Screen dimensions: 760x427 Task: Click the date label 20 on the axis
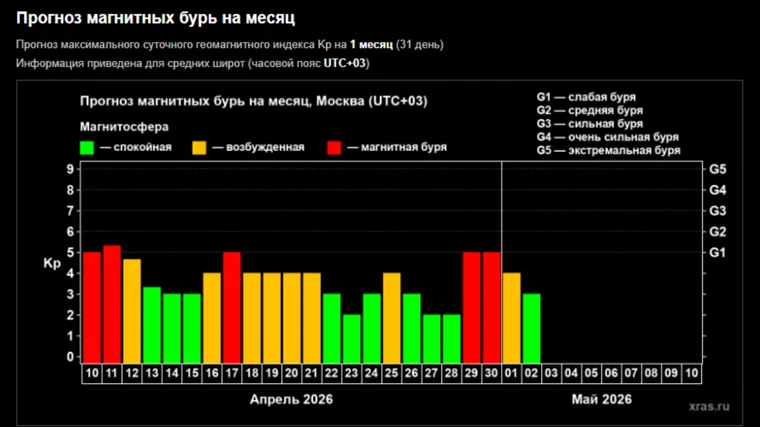[292, 373]
